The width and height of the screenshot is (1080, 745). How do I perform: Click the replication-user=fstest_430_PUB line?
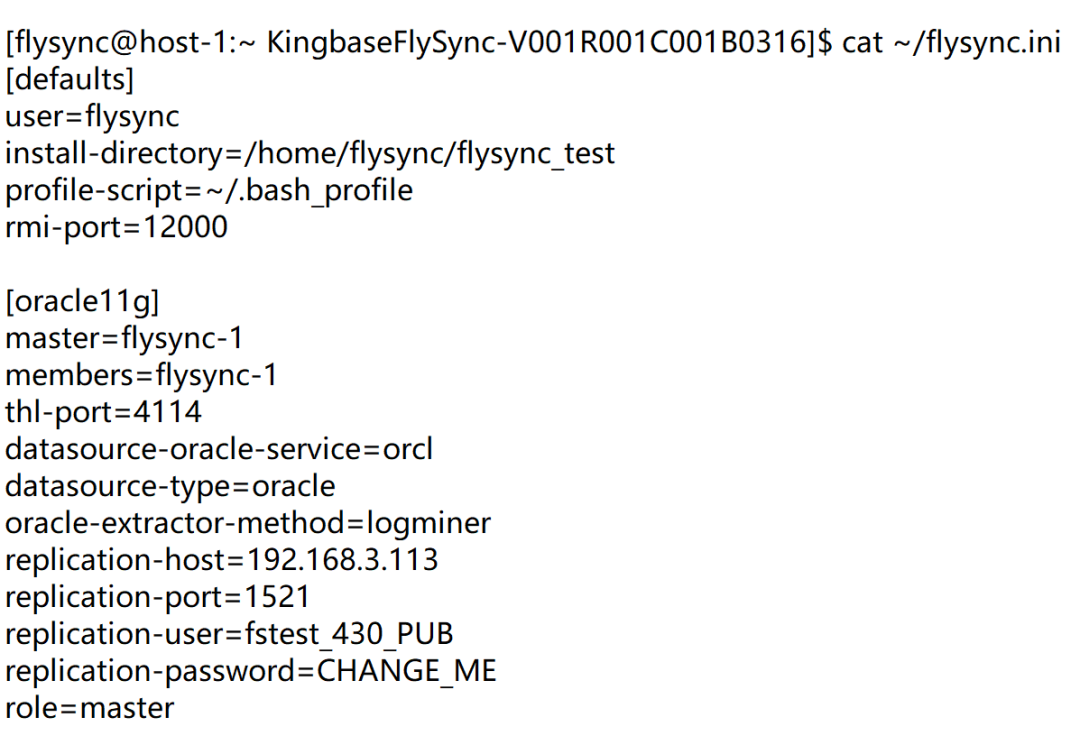coord(230,634)
